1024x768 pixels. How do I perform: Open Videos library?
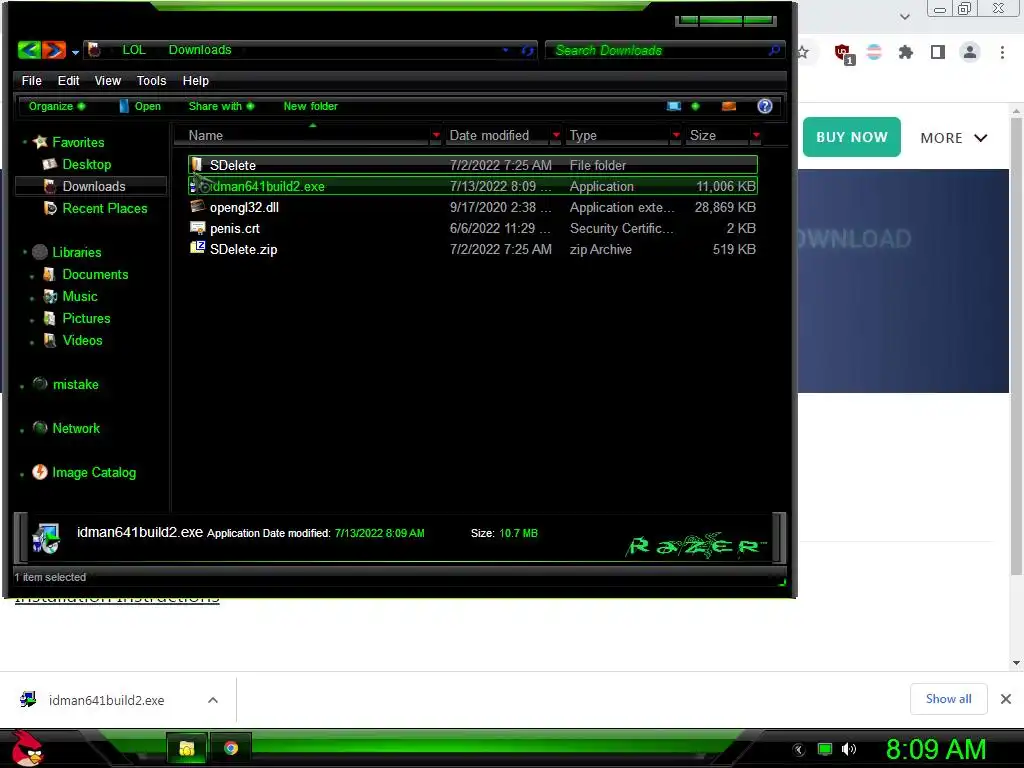(82, 340)
